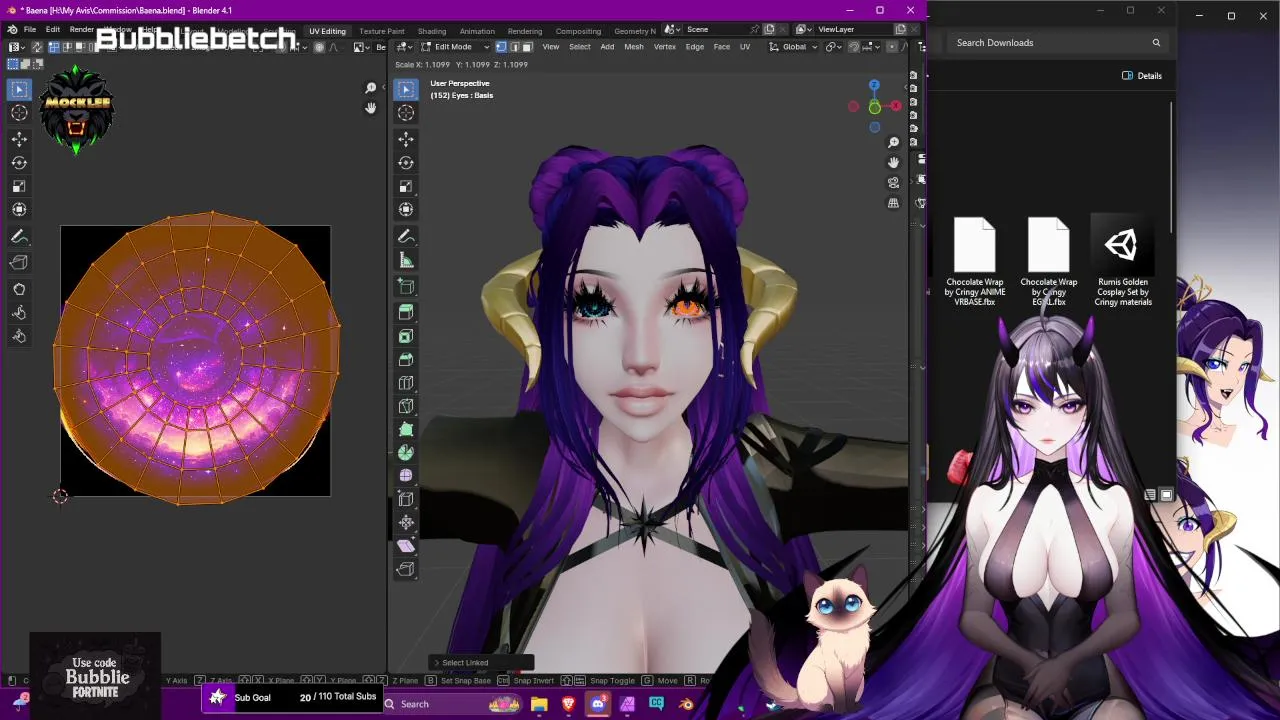Open the Scene selector dropdown
1280x720 pixels.
click(672, 29)
